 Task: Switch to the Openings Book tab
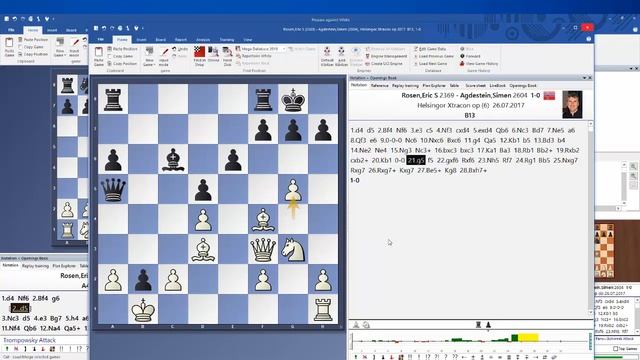click(523, 86)
